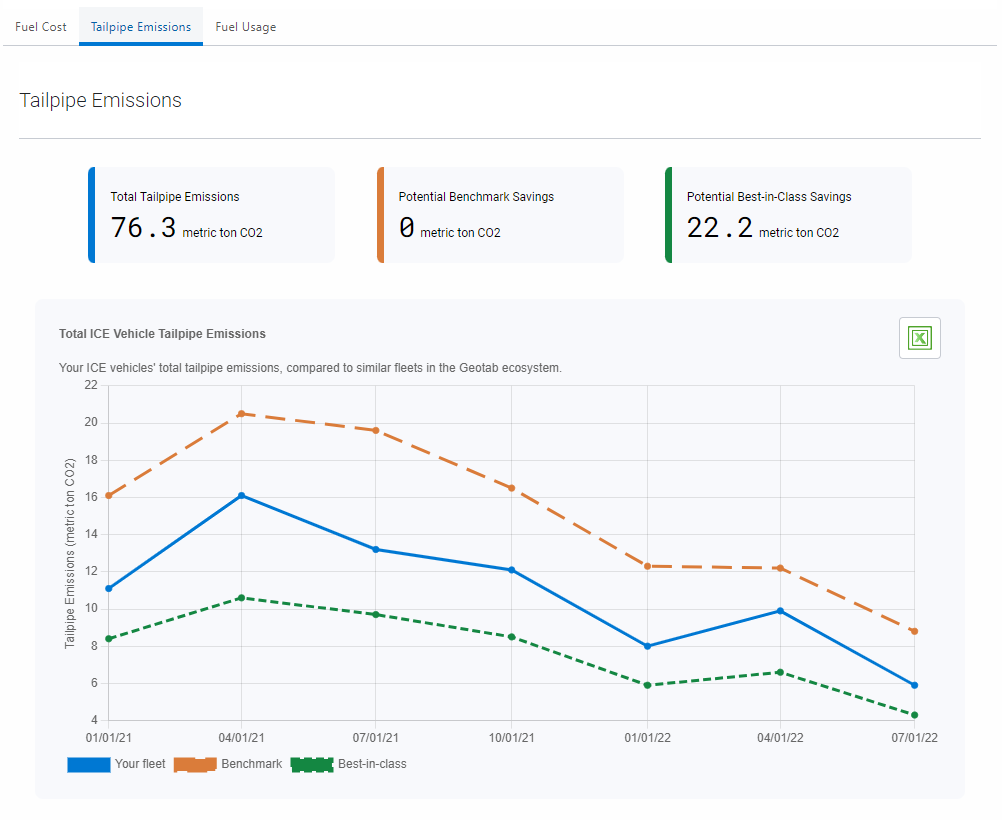
Task: Click the Benchmark point at 10/01/21
Action: 511,488
